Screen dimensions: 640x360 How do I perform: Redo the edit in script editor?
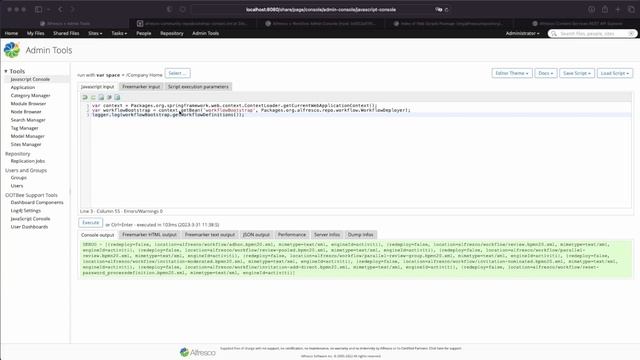(x=93, y=97)
